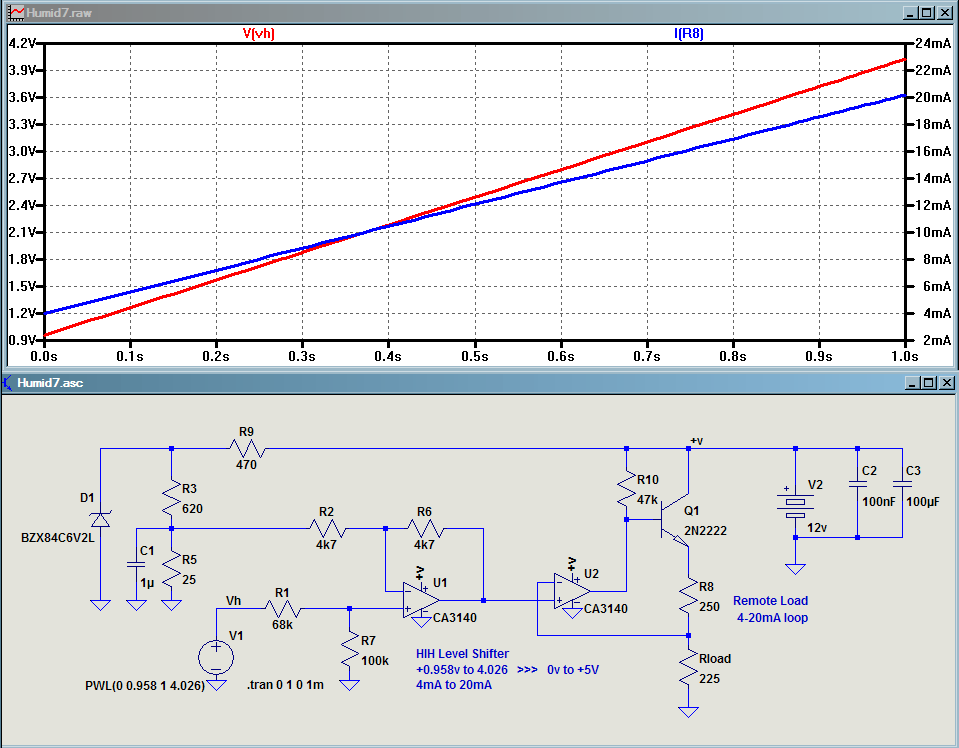
Task: Select the 620 resistor value
Action: tap(192, 509)
